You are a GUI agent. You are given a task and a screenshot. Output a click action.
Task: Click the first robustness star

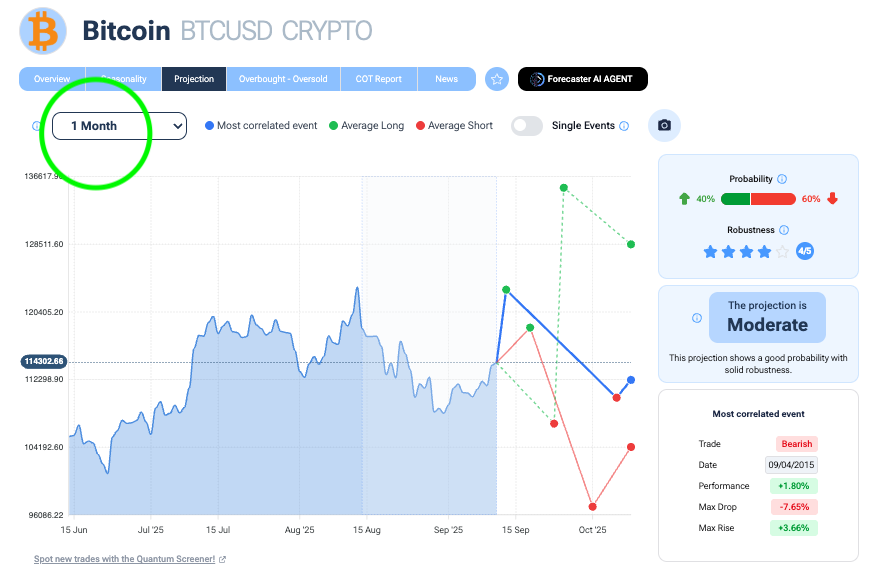tap(710, 252)
